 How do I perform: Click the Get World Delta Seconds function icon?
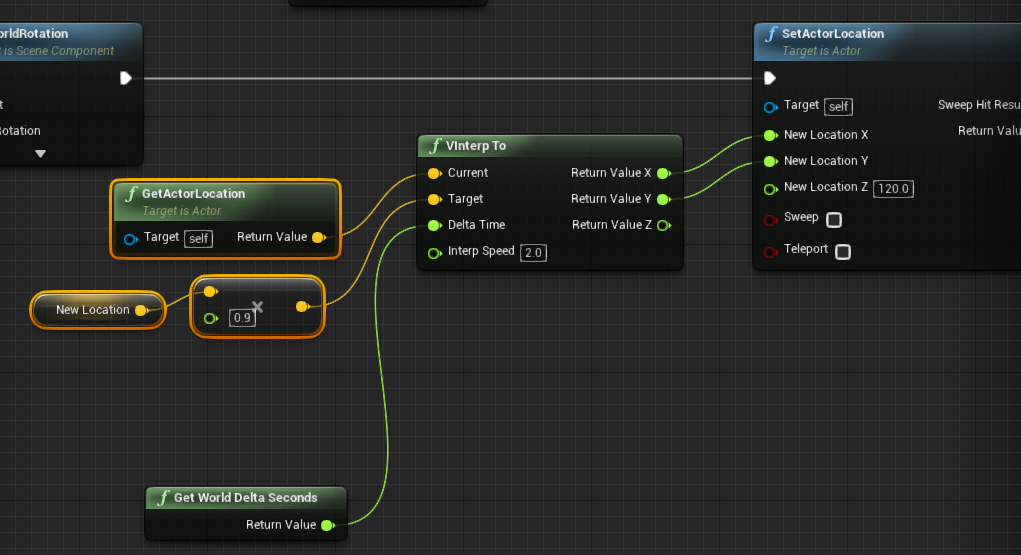tap(163, 498)
